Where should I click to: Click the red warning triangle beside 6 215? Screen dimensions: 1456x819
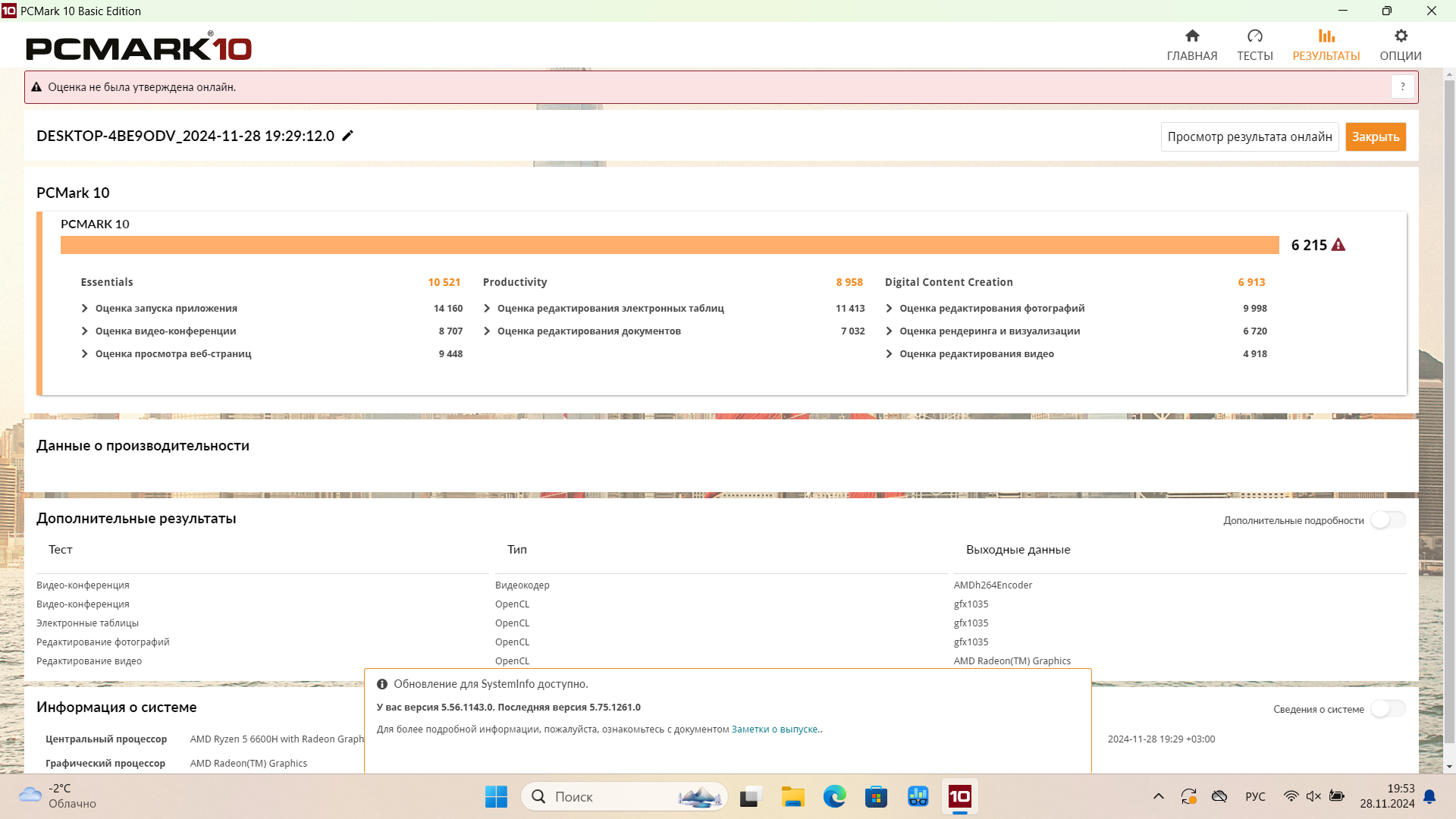point(1338,245)
